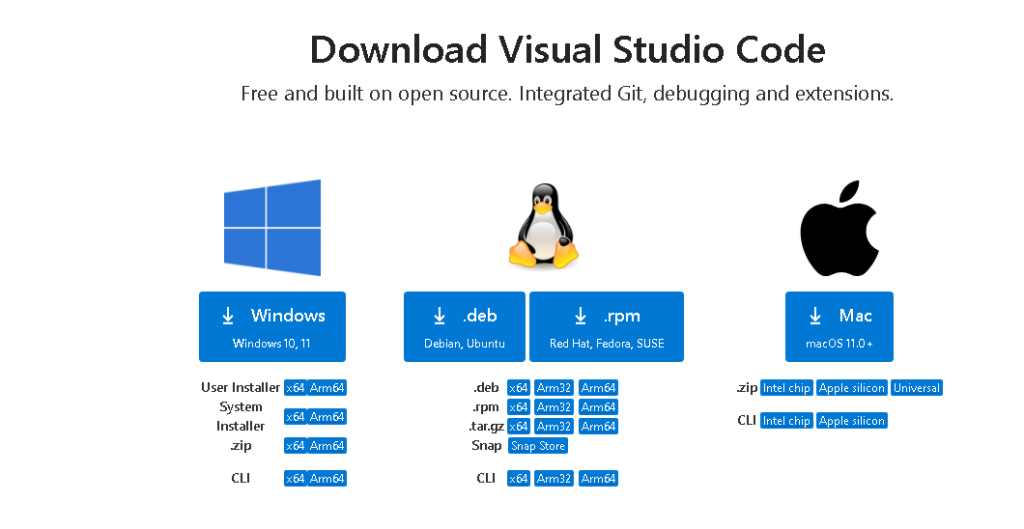
Task: Open the Snap Store link
Action: point(538,446)
